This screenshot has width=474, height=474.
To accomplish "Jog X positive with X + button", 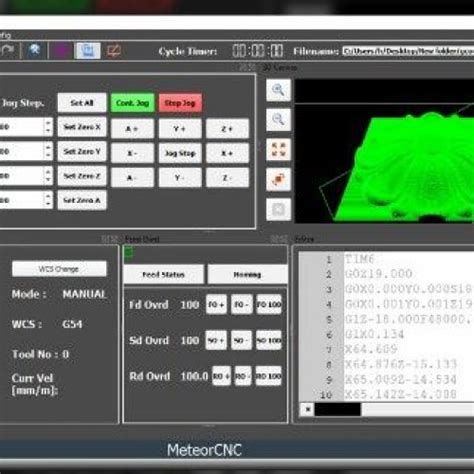I will 227,153.
